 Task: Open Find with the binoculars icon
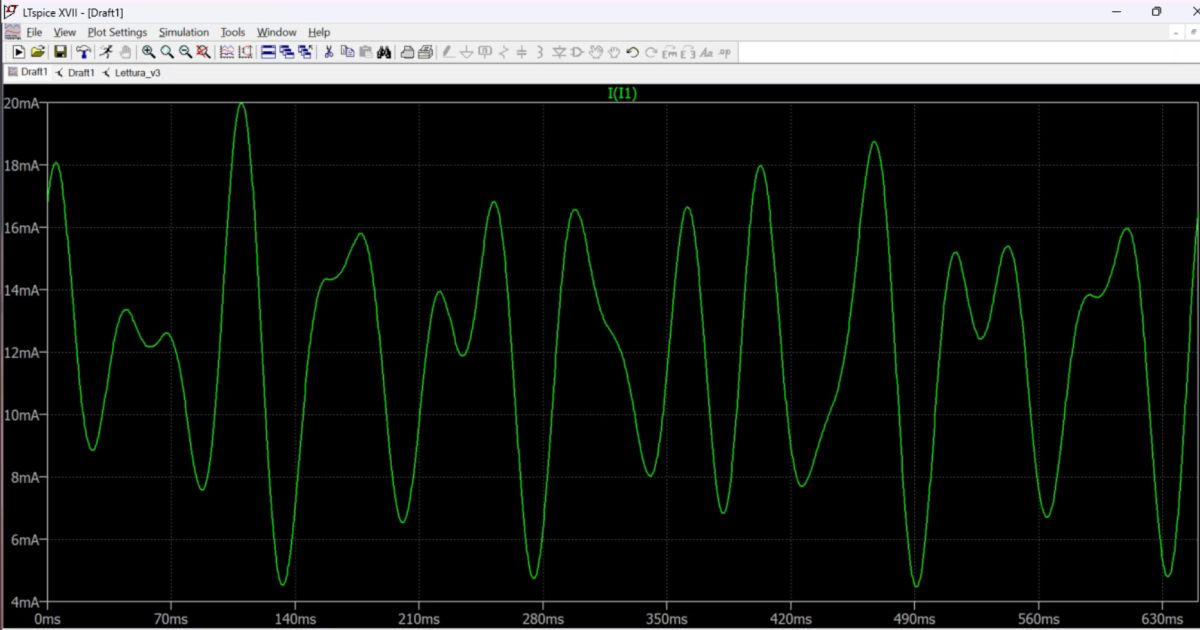384,51
